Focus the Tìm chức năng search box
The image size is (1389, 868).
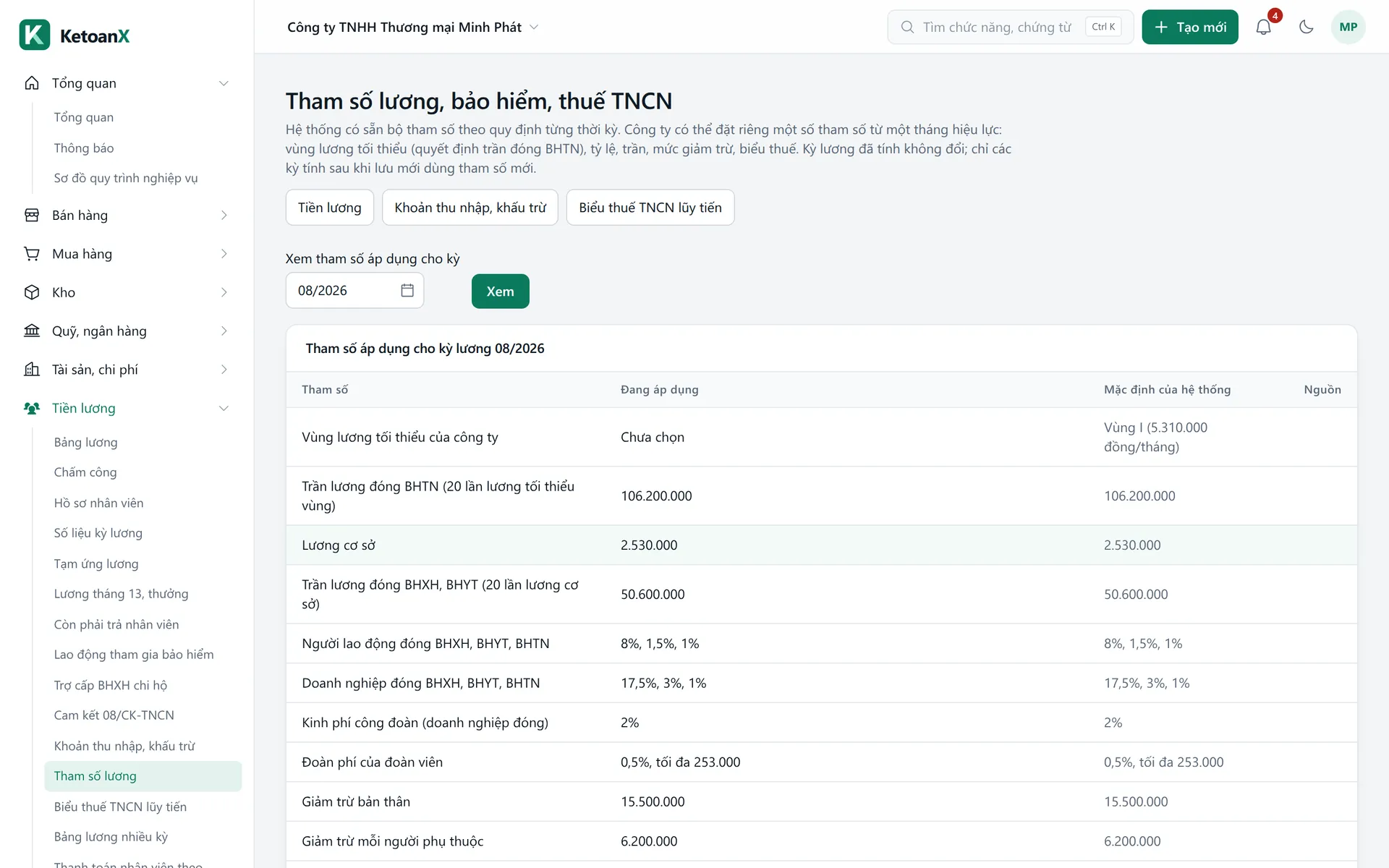pyautogui.click(x=1010, y=27)
